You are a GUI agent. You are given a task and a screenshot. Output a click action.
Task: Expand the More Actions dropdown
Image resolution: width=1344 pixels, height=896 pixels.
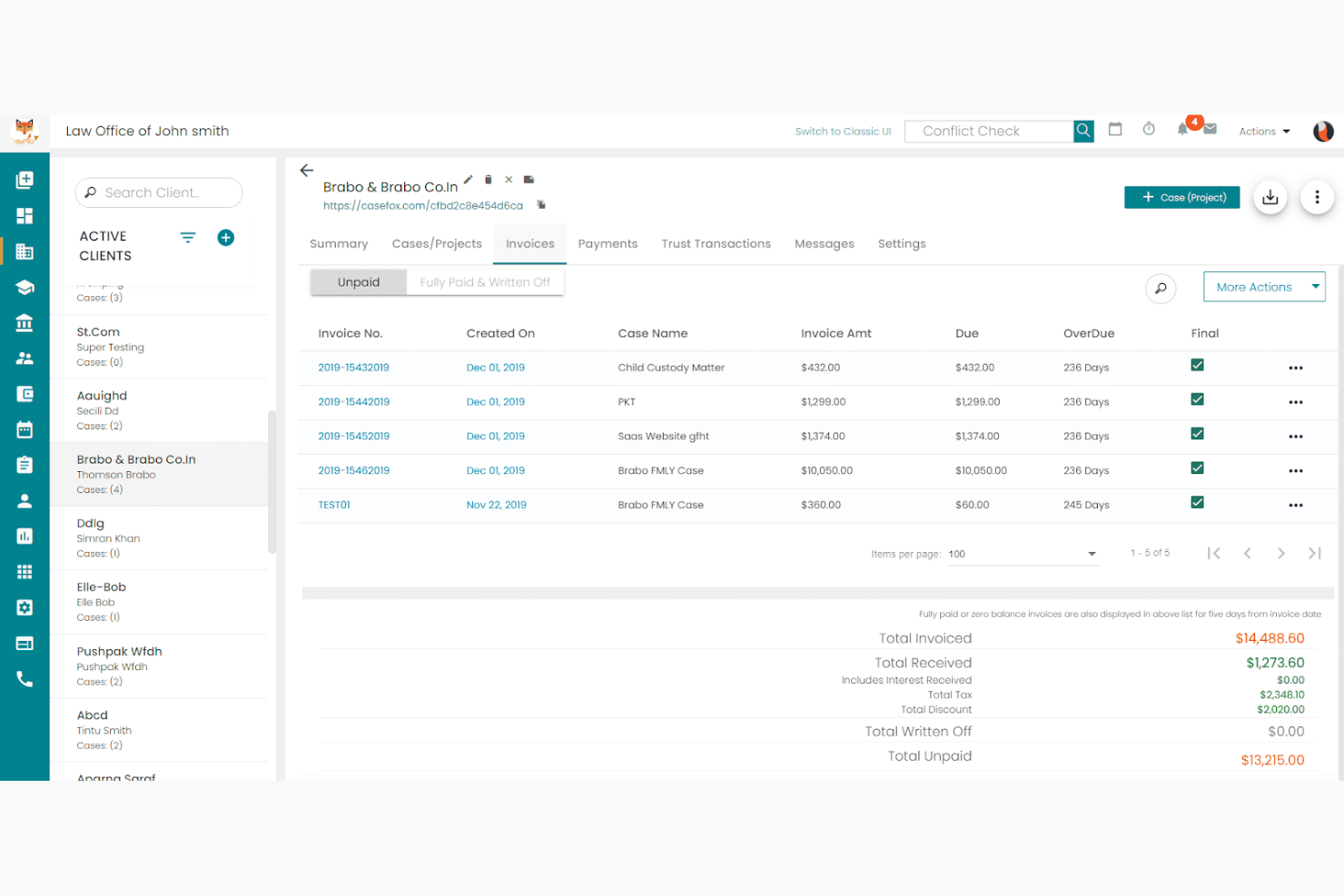(1264, 287)
